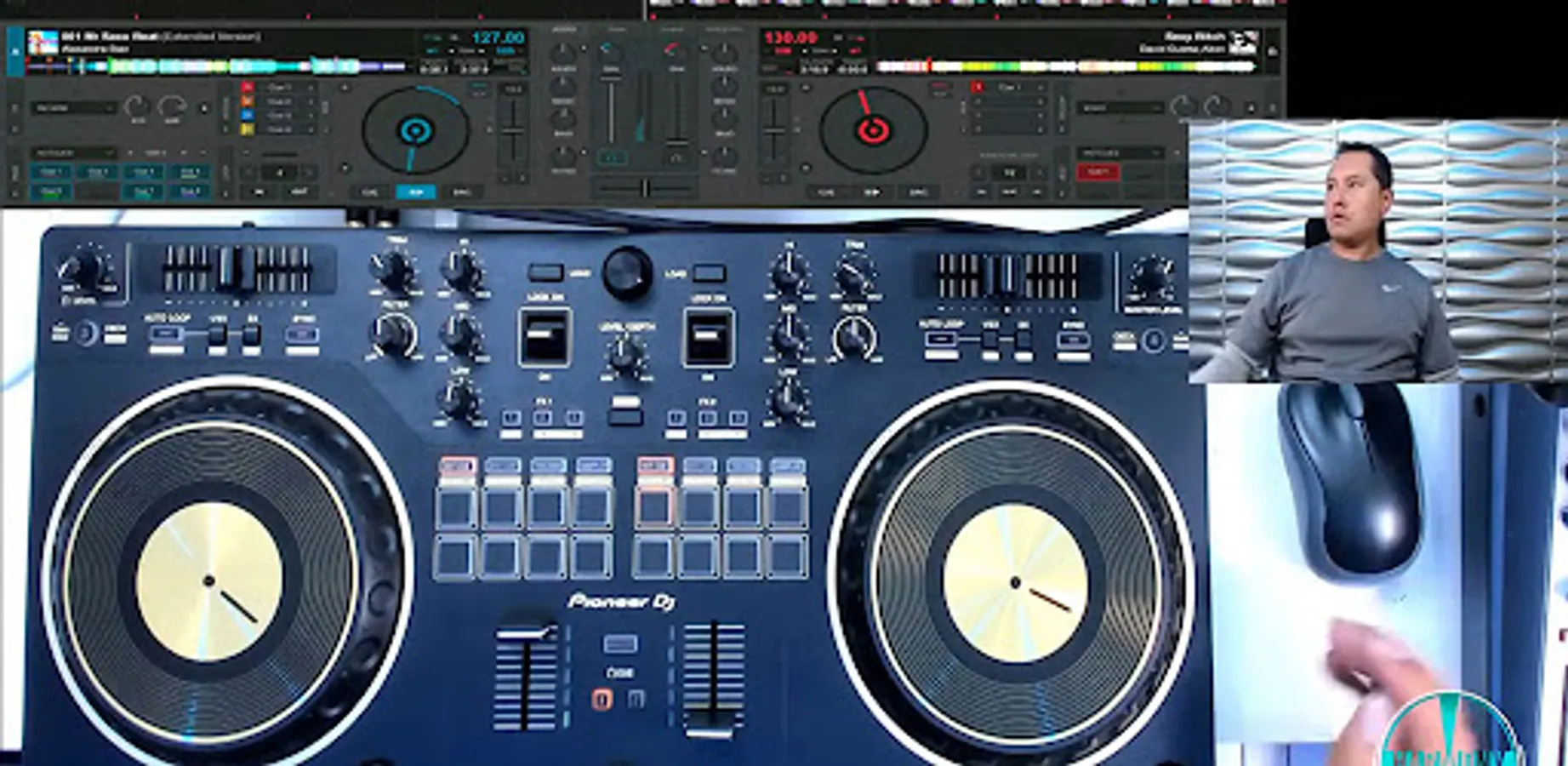Image resolution: width=1568 pixels, height=766 pixels.
Task: Click the blue left deck jog wheel
Action: (416, 131)
